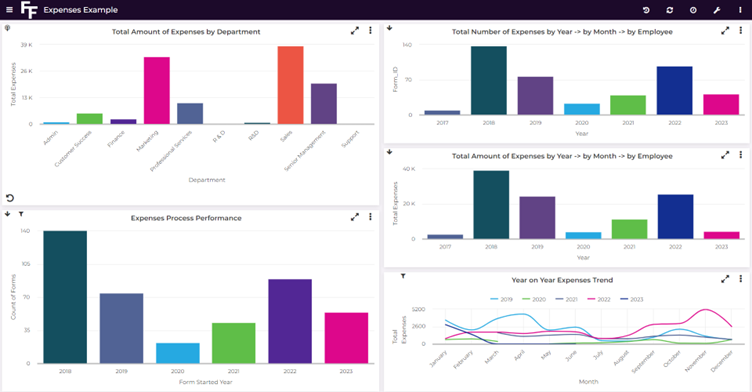The height and width of the screenshot is (392, 752).
Task: Open settings via the wrench icon
Action: click(x=717, y=10)
